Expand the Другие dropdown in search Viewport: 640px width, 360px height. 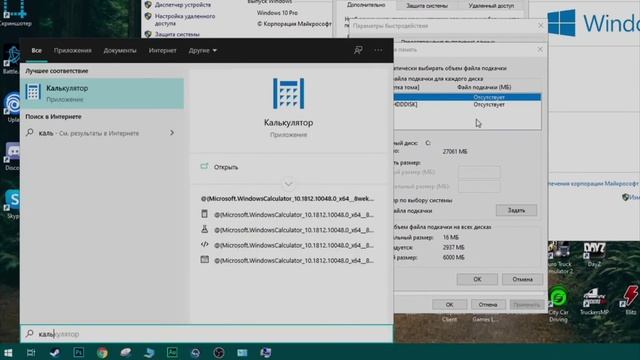click(x=202, y=51)
